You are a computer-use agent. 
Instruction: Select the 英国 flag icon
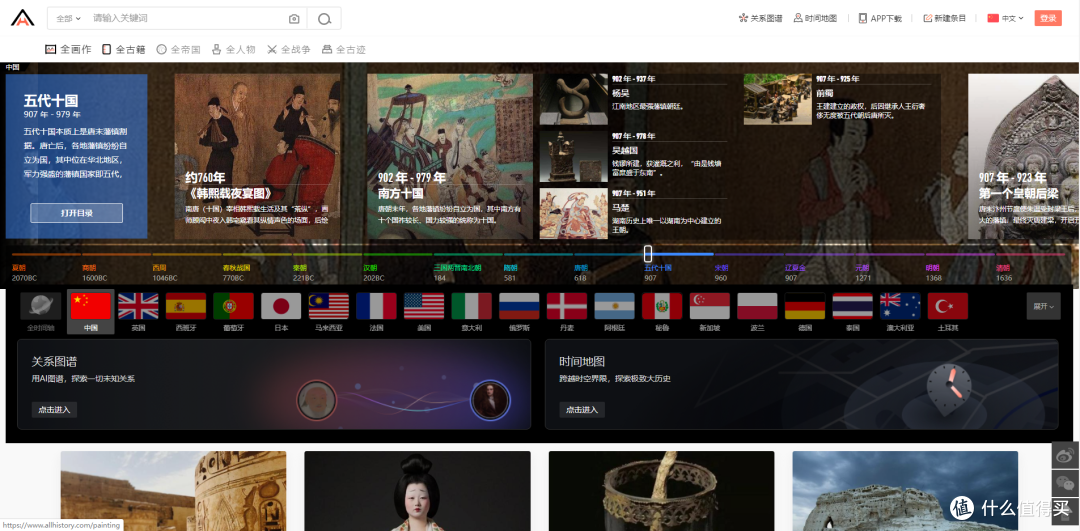coord(138,306)
